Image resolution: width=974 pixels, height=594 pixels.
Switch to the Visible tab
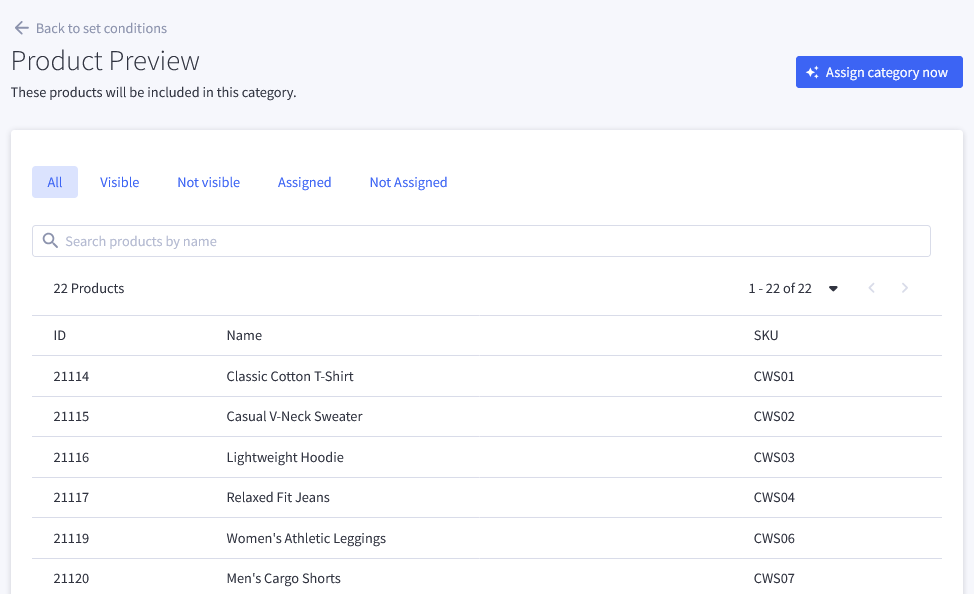[x=119, y=182]
